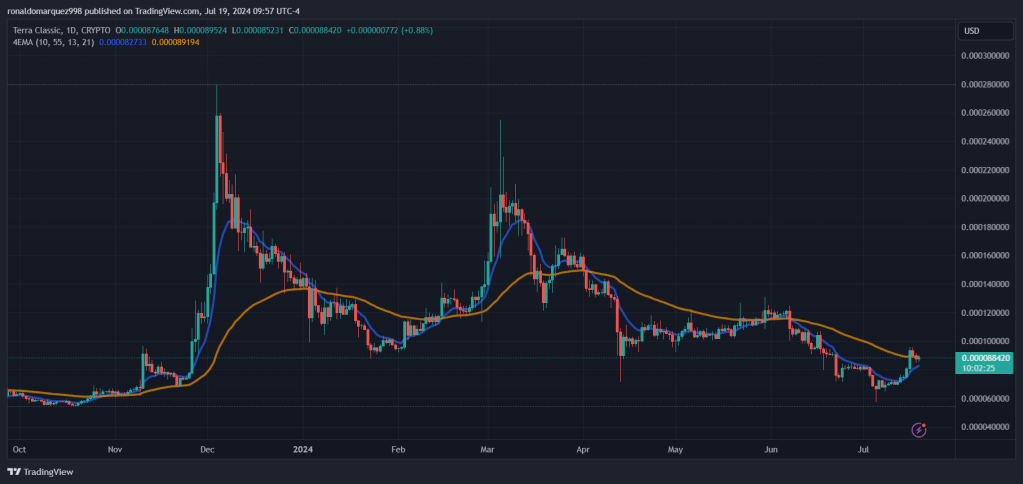The height and width of the screenshot is (484, 1023).
Task: Click the 0.000200000 price axis label
Action: tap(986, 198)
